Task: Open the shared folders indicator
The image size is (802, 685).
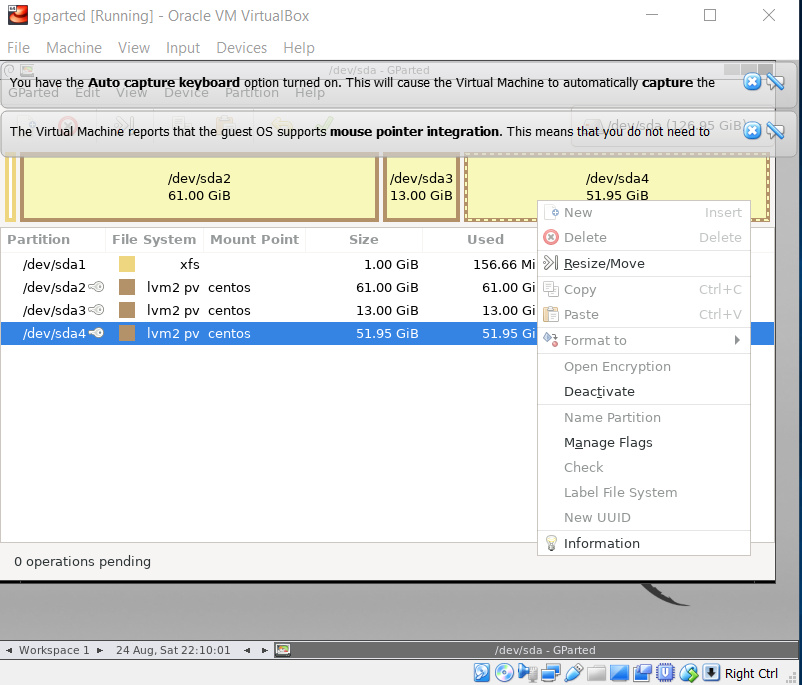Action: 596,673
